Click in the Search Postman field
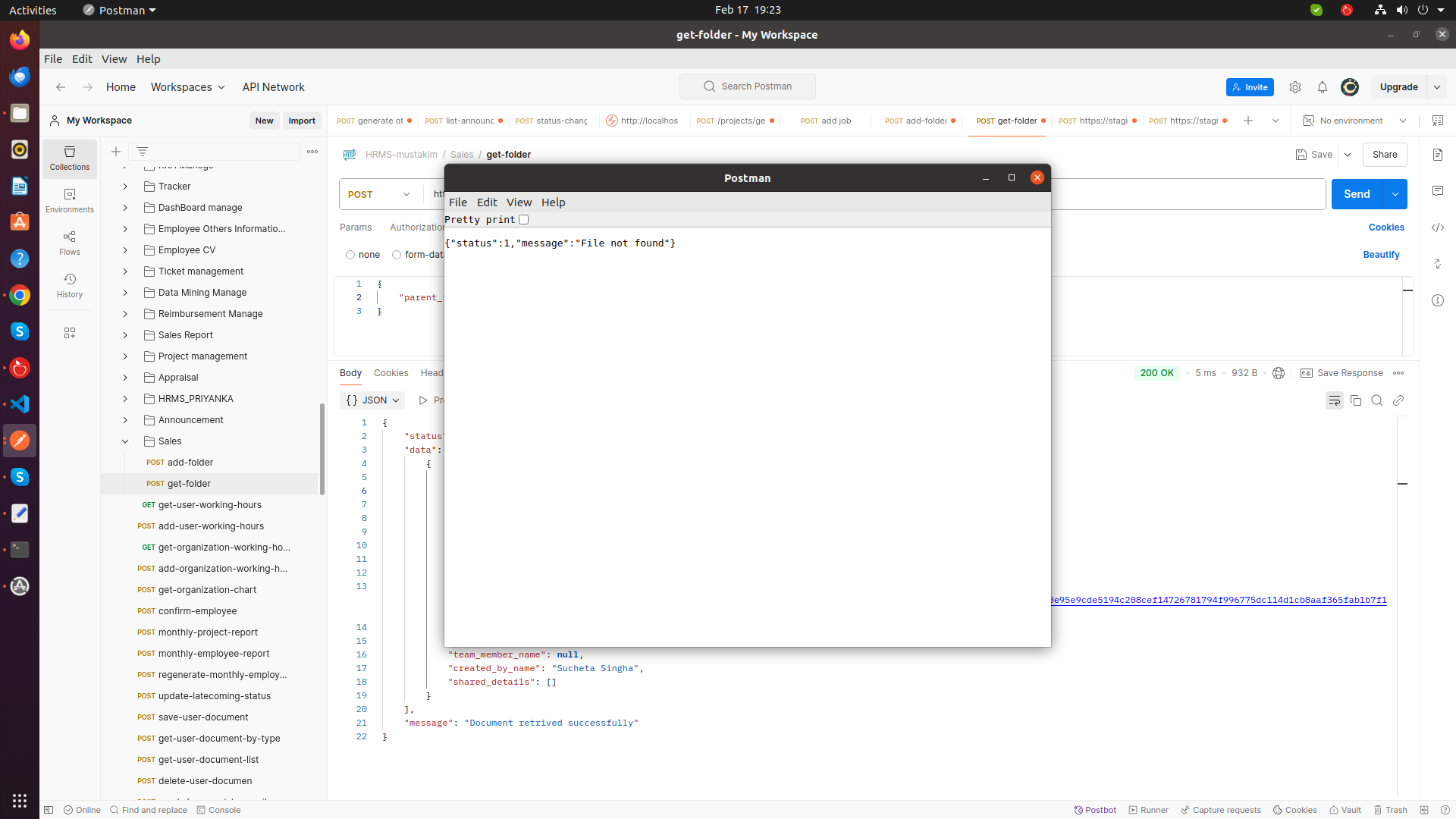 748,86
